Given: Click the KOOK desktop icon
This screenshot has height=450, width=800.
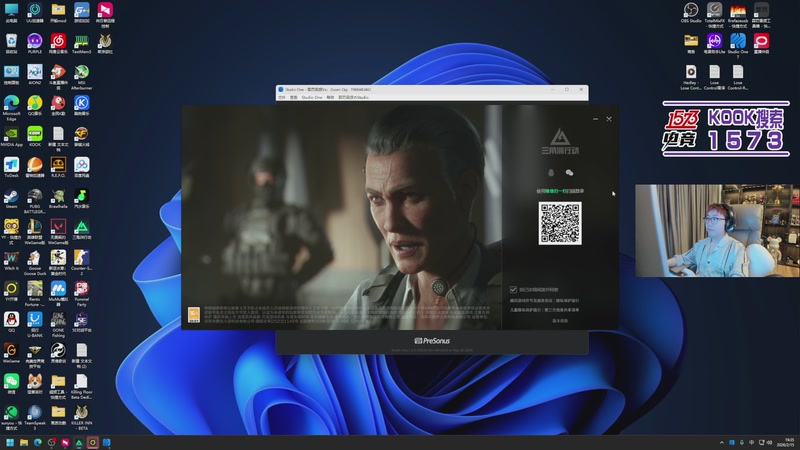Looking at the screenshot, I should pyautogui.click(x=35, y=137).
